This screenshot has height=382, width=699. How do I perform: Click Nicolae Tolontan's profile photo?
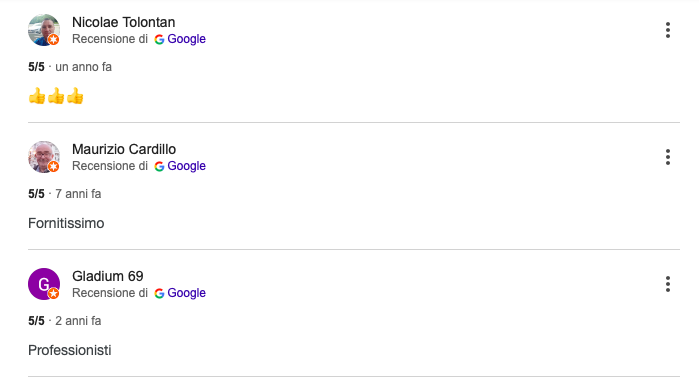[44, 30]
